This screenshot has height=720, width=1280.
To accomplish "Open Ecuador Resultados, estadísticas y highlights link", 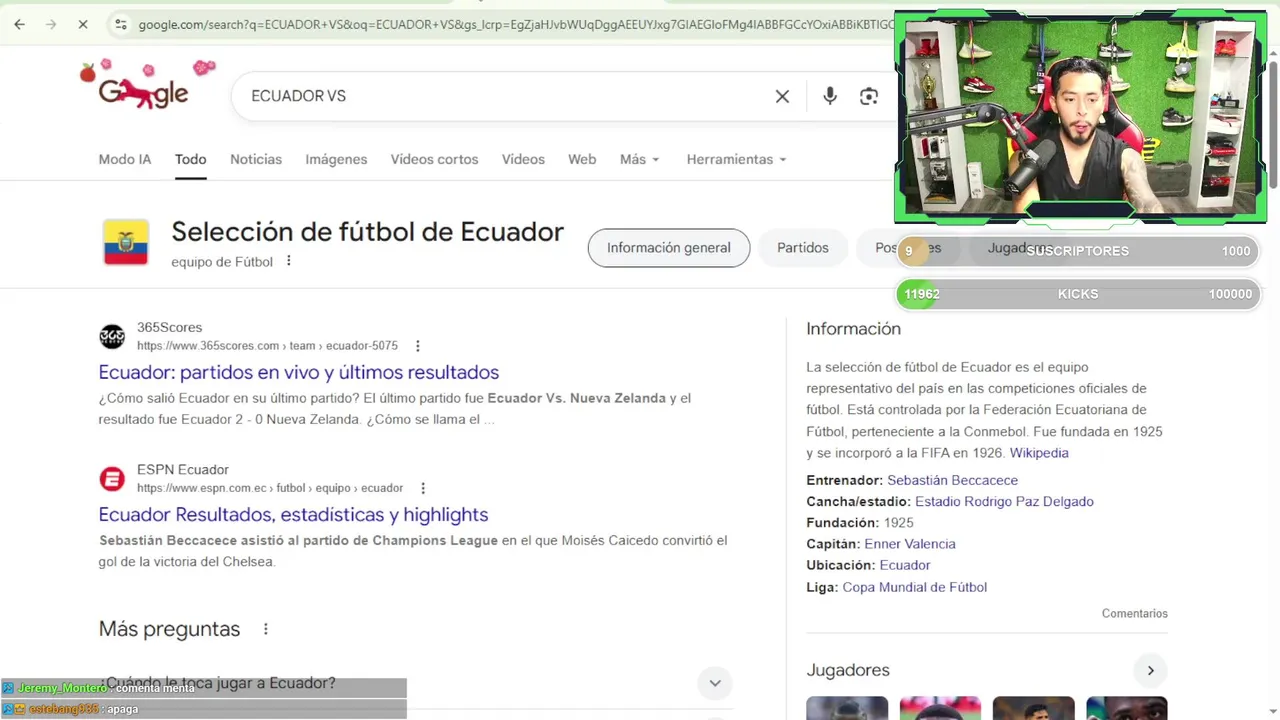I will pos(294,515).
